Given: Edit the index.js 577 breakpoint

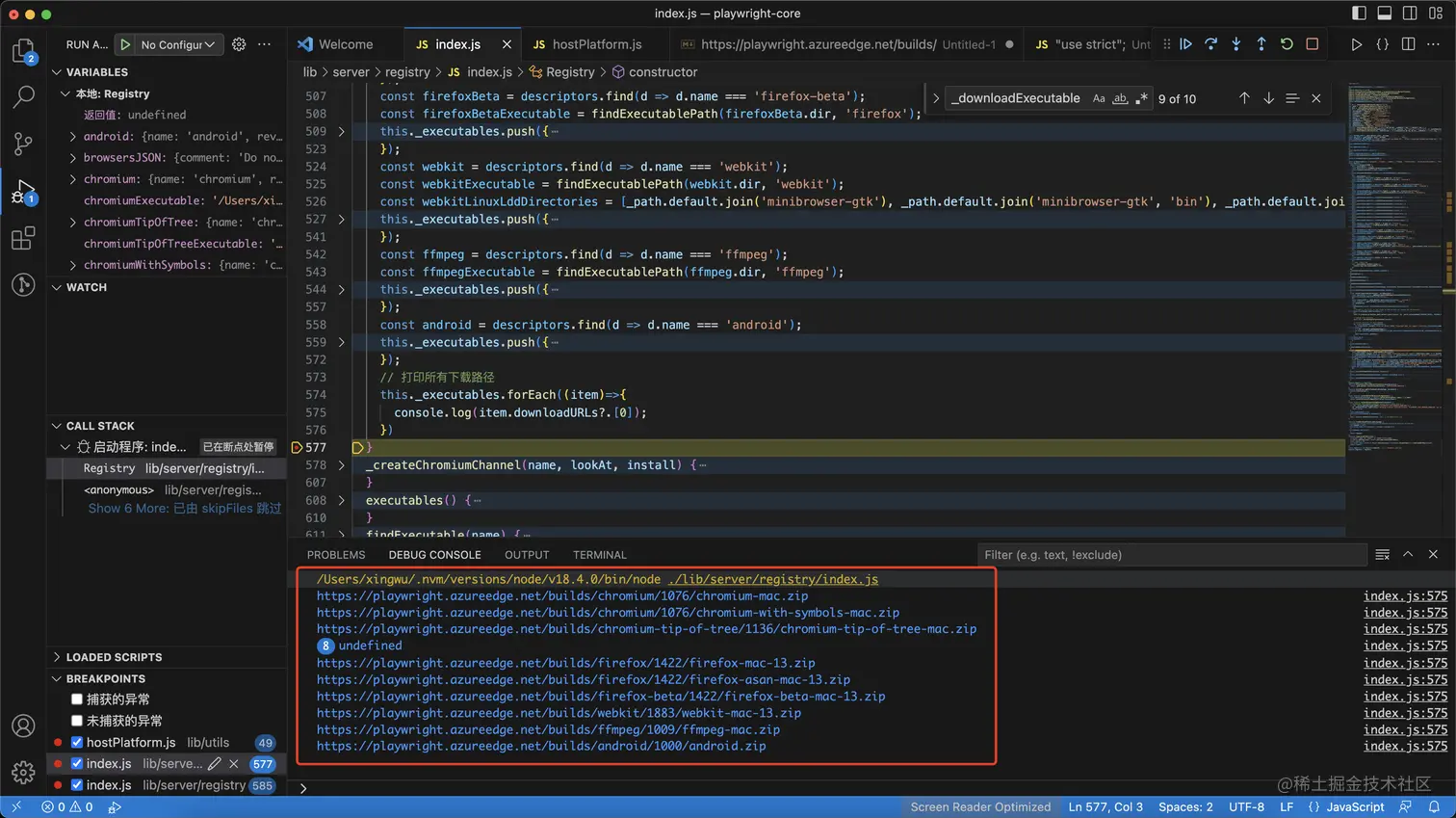Looking at the screenshot, I should [215, 764].
